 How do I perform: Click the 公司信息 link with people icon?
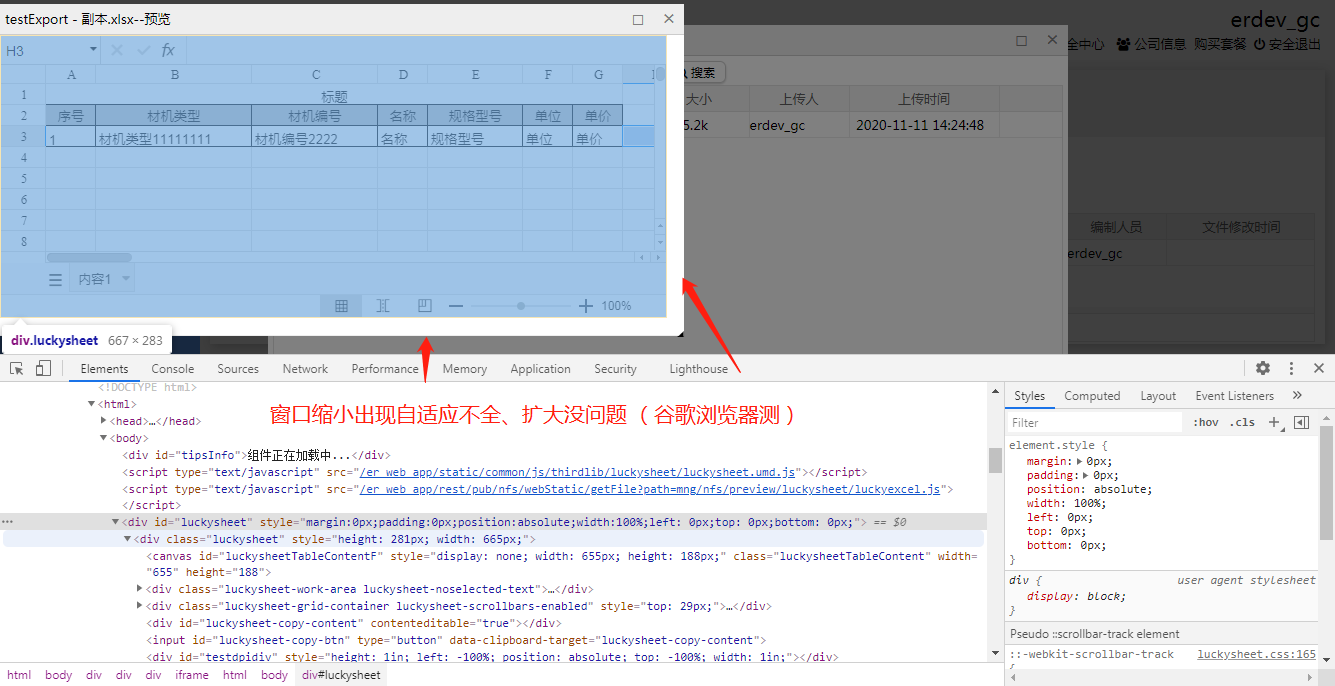pyautogui.click(x=1151, y=44)
